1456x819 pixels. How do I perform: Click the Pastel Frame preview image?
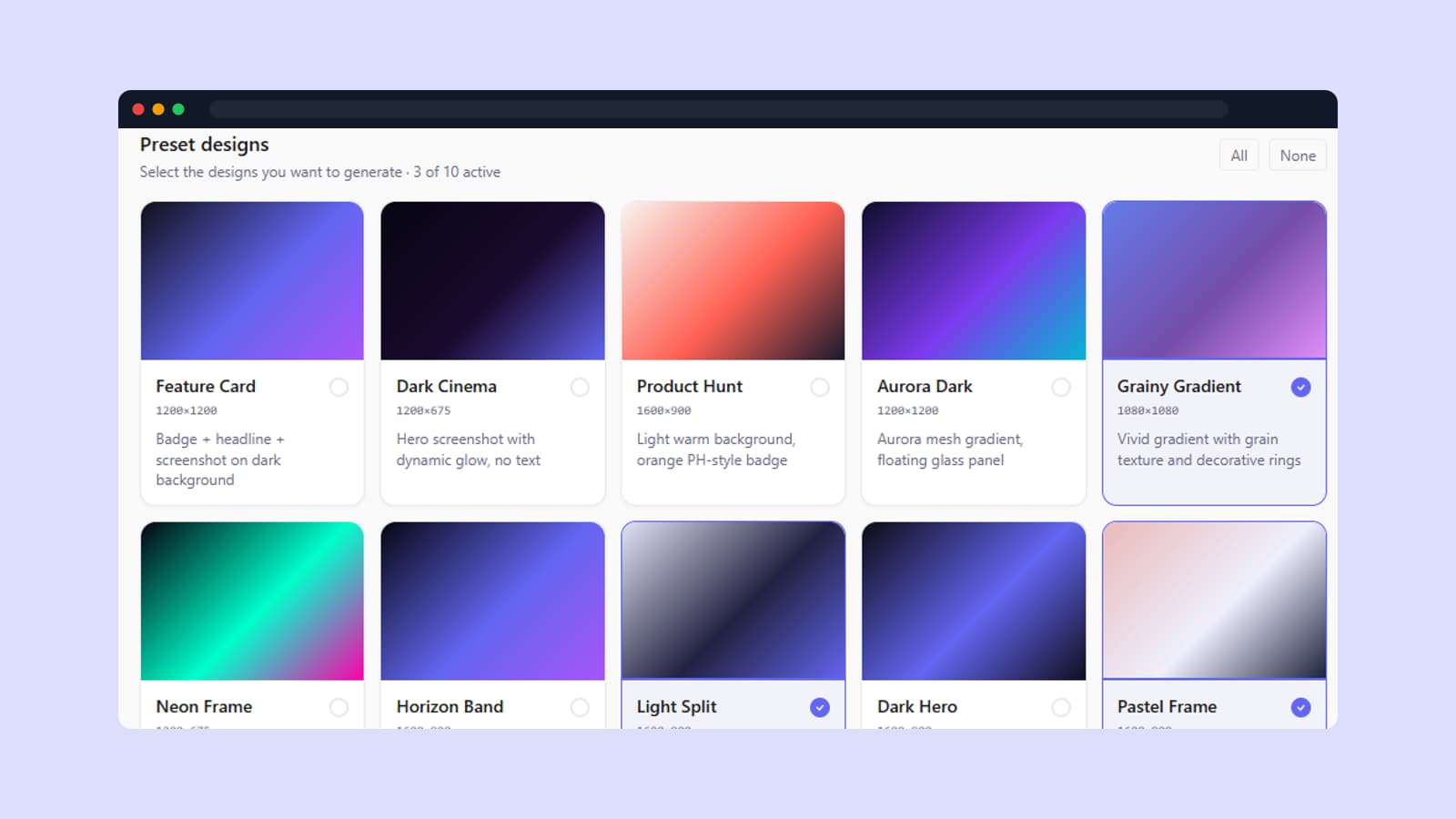coord(1214,602)
